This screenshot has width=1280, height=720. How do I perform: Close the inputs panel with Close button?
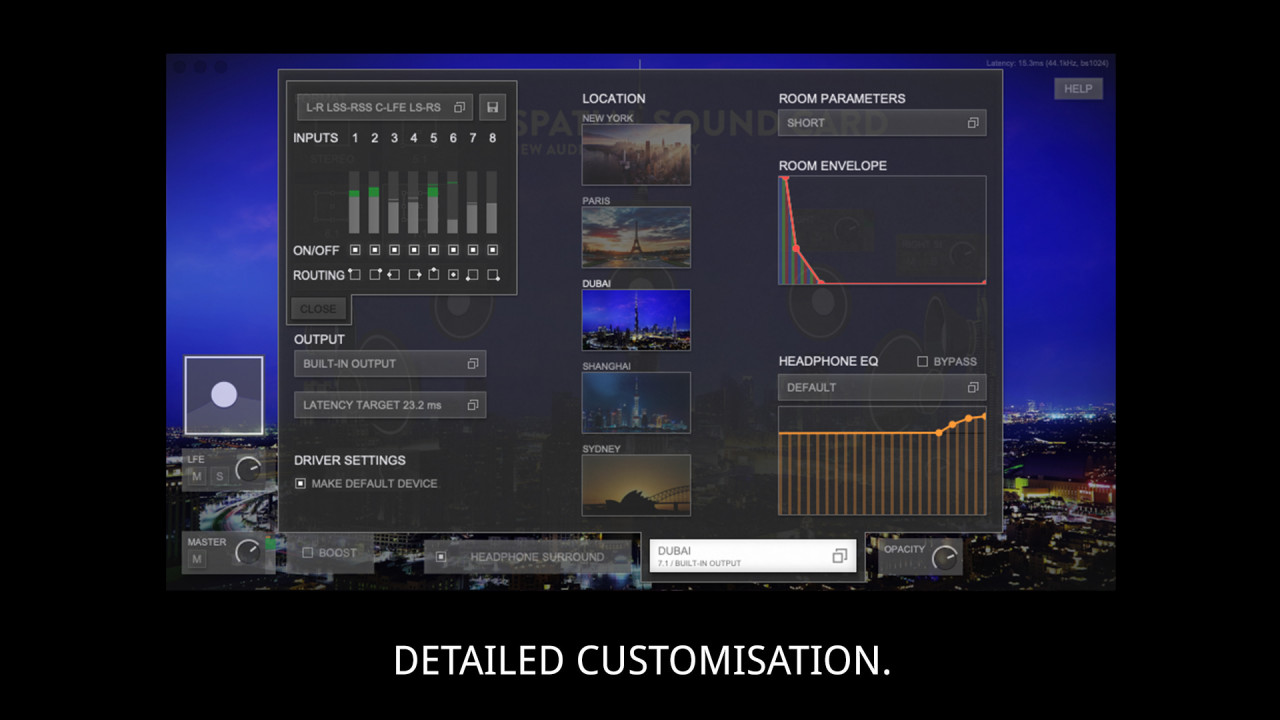[x=319, y=309]
